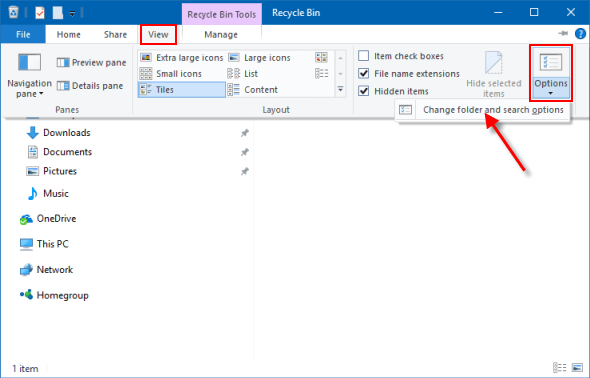The height and width of the screenshot is (378, 590).
Task: Select the Details layout icon
Action: pyautogui.click(x=321, y=73)
